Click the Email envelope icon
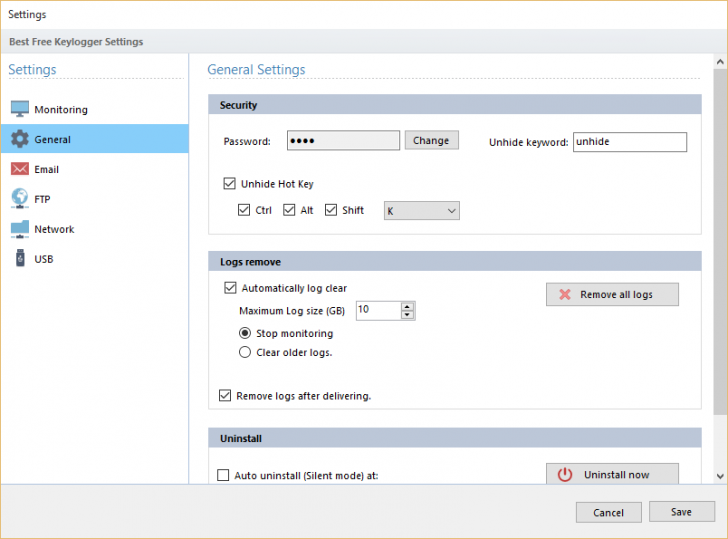 click(20, 169)
